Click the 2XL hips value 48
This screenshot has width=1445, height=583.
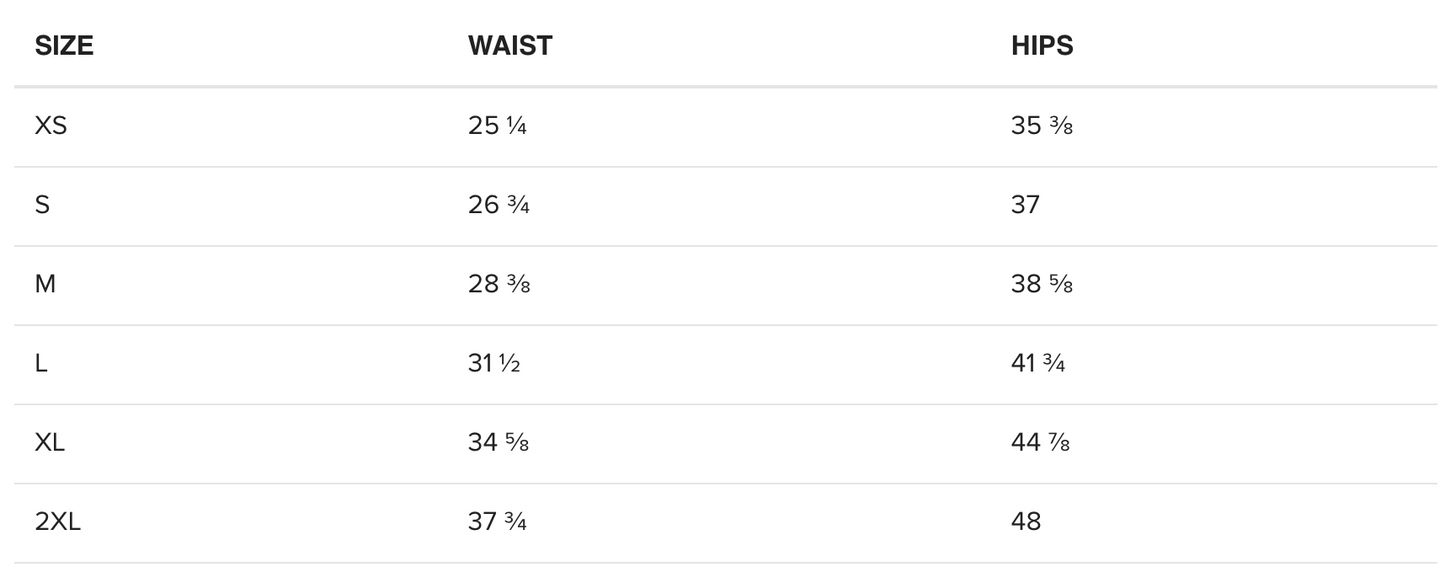pyautogui.click(x=1026, y=522)
